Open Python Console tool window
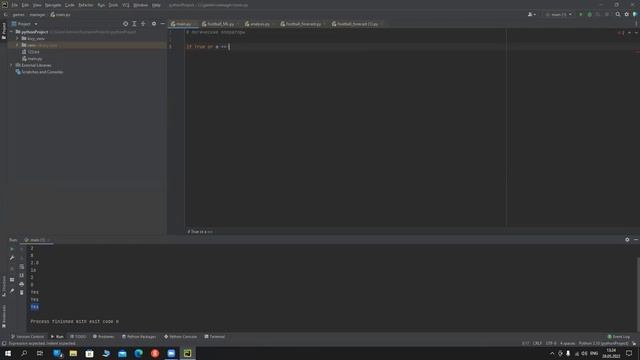Image resolution: width=640 pixels, height=360 pixels. [x=180, y=337]
